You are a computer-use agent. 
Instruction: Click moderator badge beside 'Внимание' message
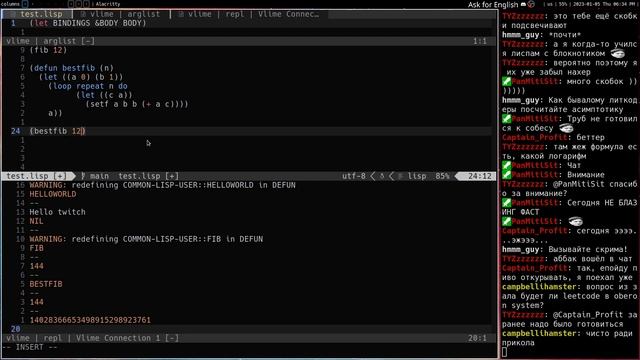507,175
